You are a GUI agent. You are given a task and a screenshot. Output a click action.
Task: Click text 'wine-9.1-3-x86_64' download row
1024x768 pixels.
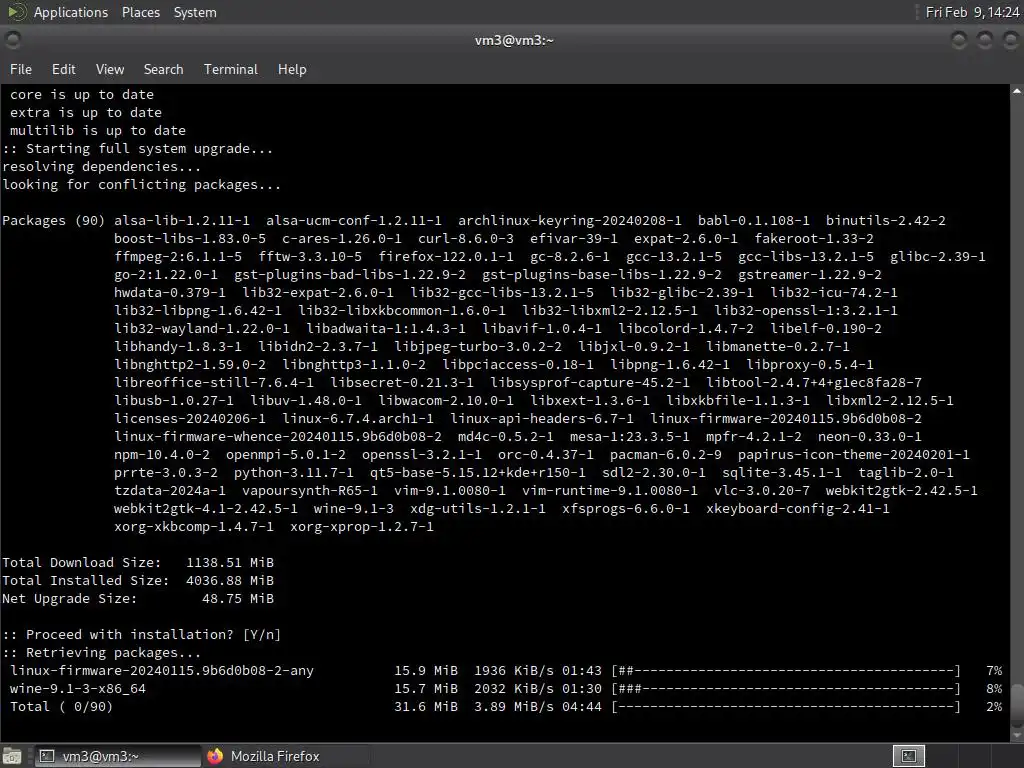pos(78,688)
